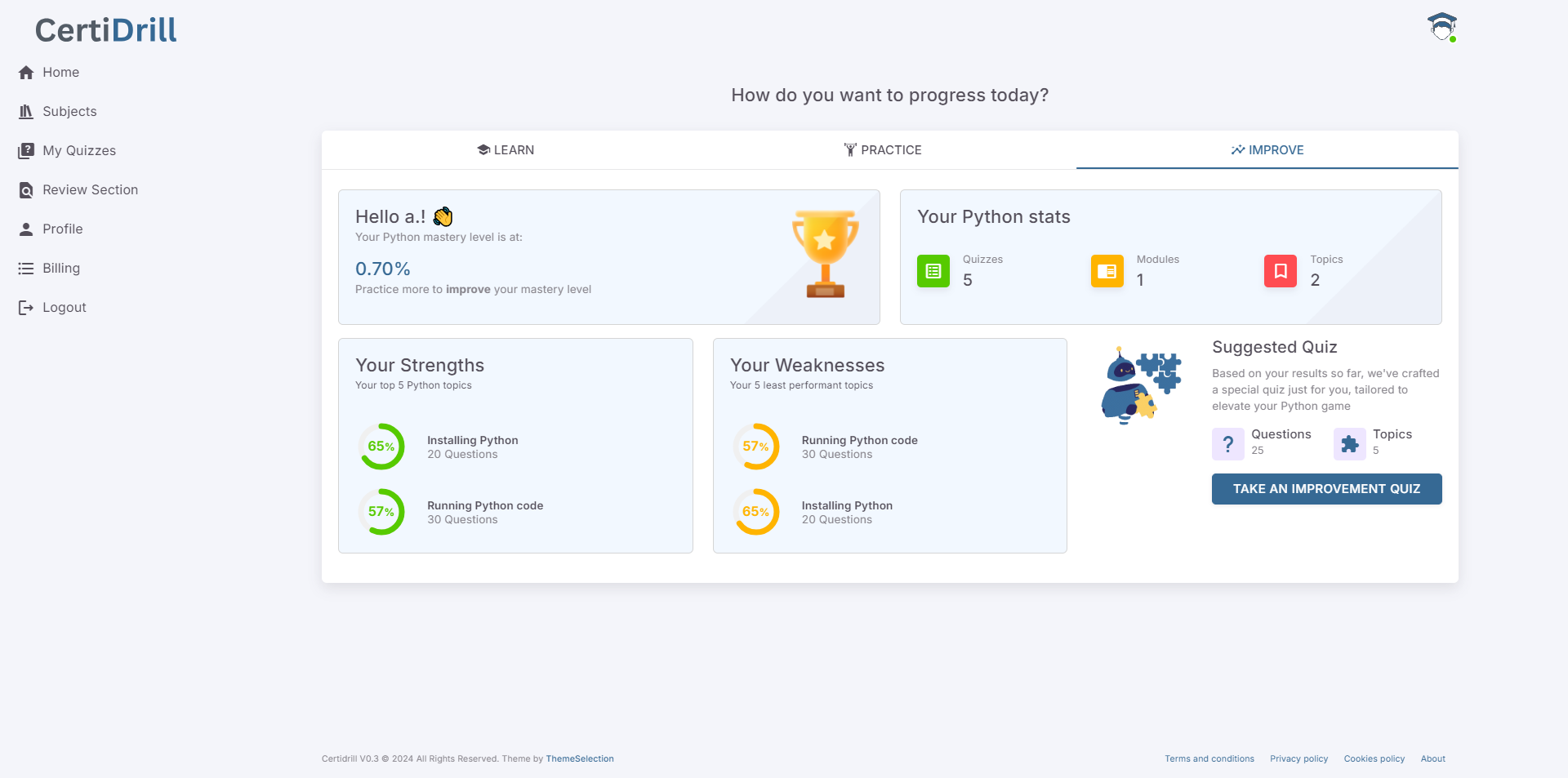Switch to the LEARN tab
Image resolution: width=1568 pixels, height=778 pixels.
pyautogui.click(x=506, y=150)
